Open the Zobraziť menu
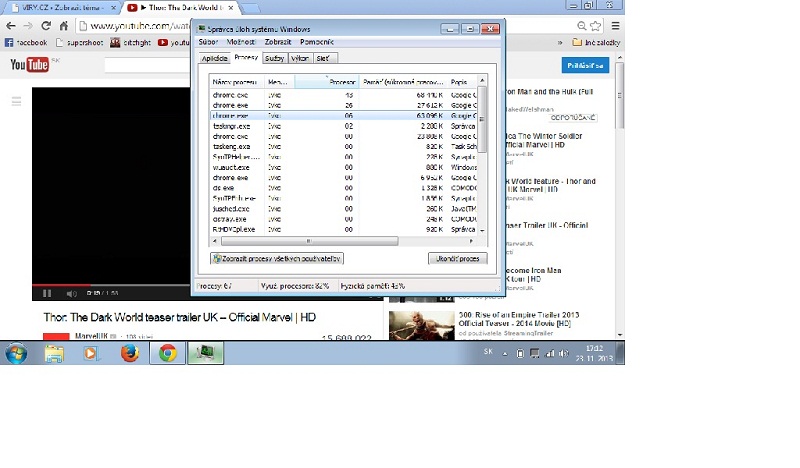This screenshot has height=468, width=800. point(278,42)
